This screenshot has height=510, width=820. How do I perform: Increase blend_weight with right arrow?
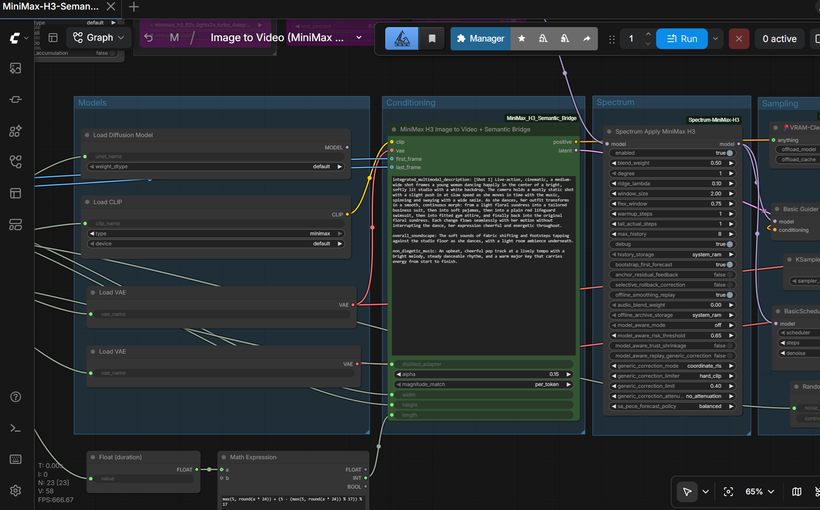tap(731, 163)
